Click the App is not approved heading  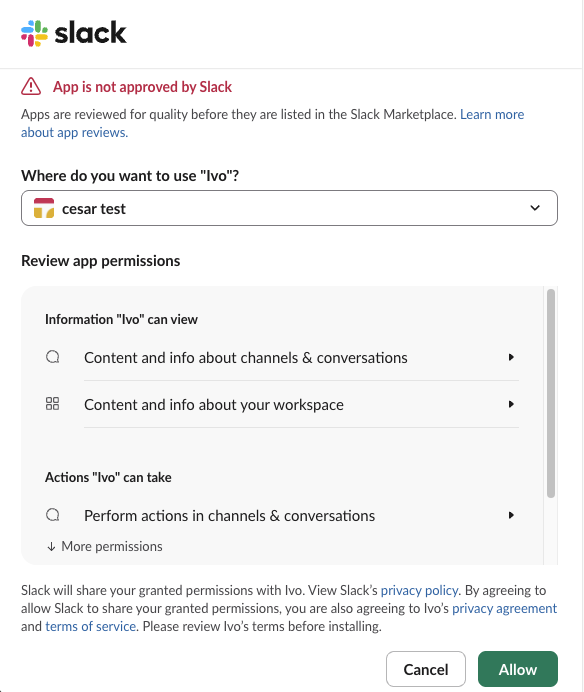pyautogui.click(x=142, y=87)
